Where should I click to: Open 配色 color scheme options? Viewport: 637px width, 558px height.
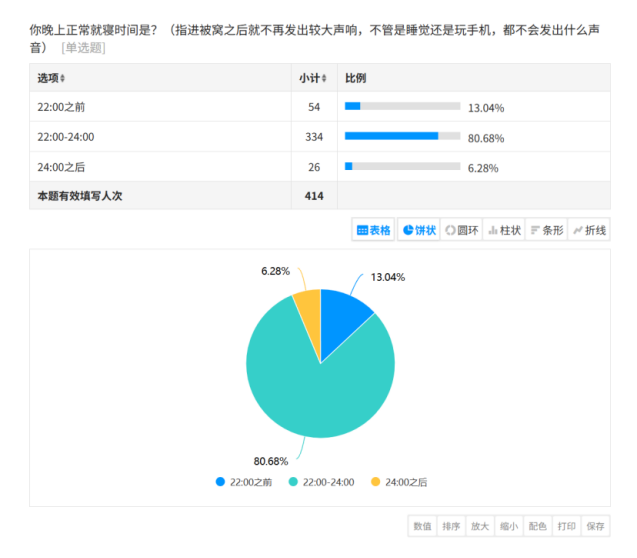point(538,526)
